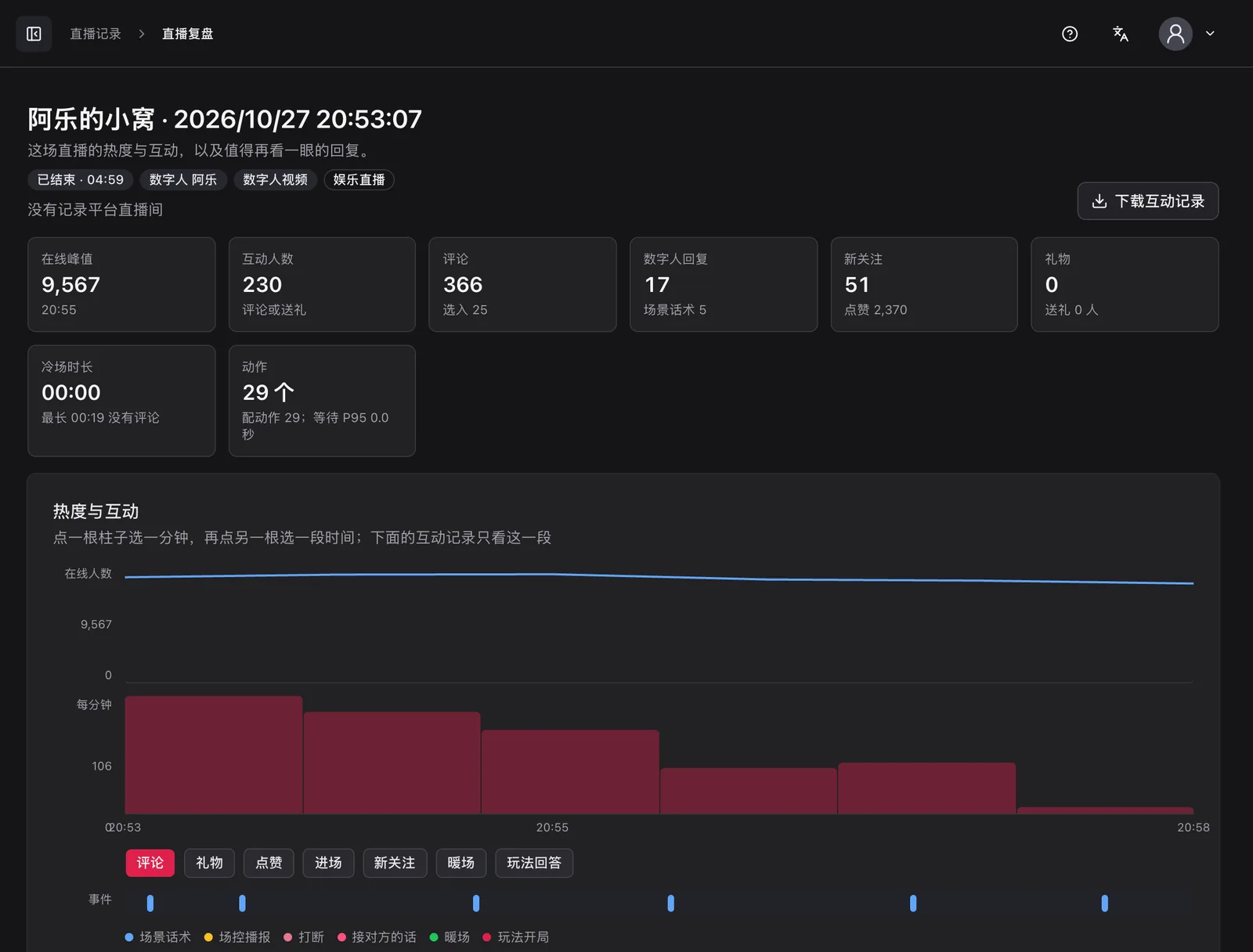The height and width of the screenshot is (952, 1253).
Task: Toggle the 暖场 chart filter
Action: (461, 863)
